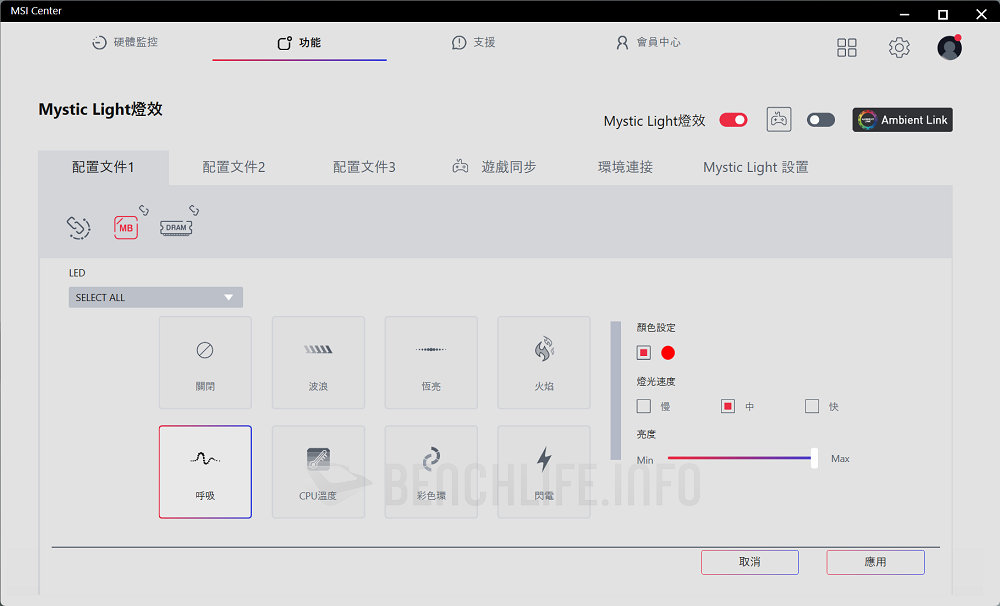Click the effects list vertical scrollbar
Viewport: 1000px width, 606px height.
pos(615,390)
